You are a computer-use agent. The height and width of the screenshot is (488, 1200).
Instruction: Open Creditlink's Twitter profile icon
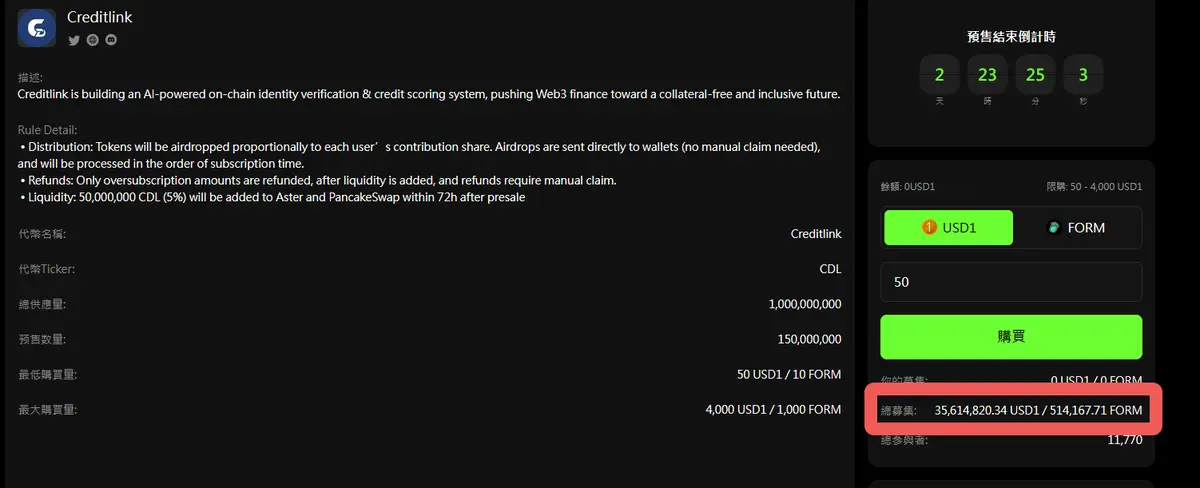[74, 40]
